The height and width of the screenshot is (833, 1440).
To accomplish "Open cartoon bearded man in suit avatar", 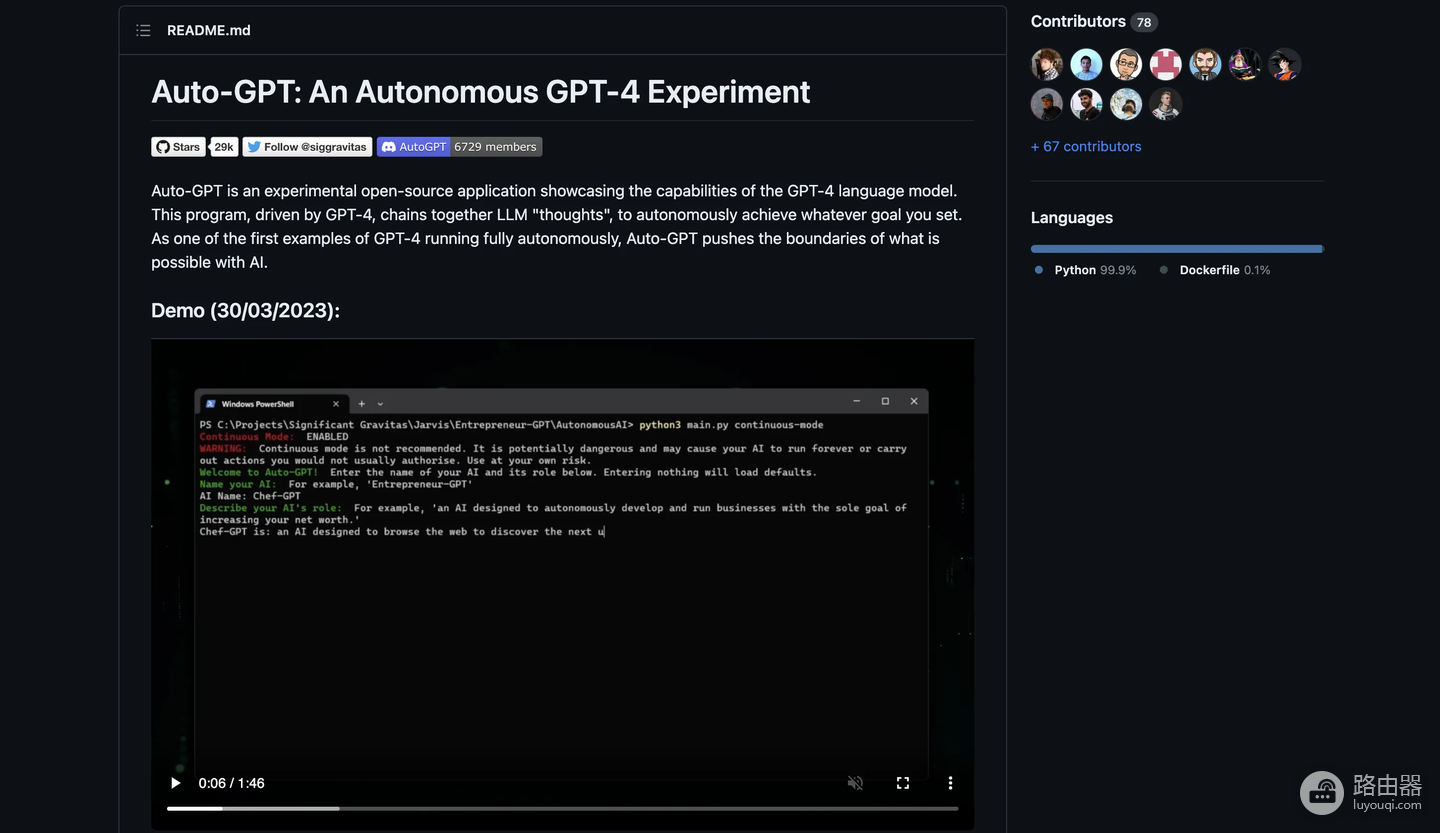I will 1205,65.
